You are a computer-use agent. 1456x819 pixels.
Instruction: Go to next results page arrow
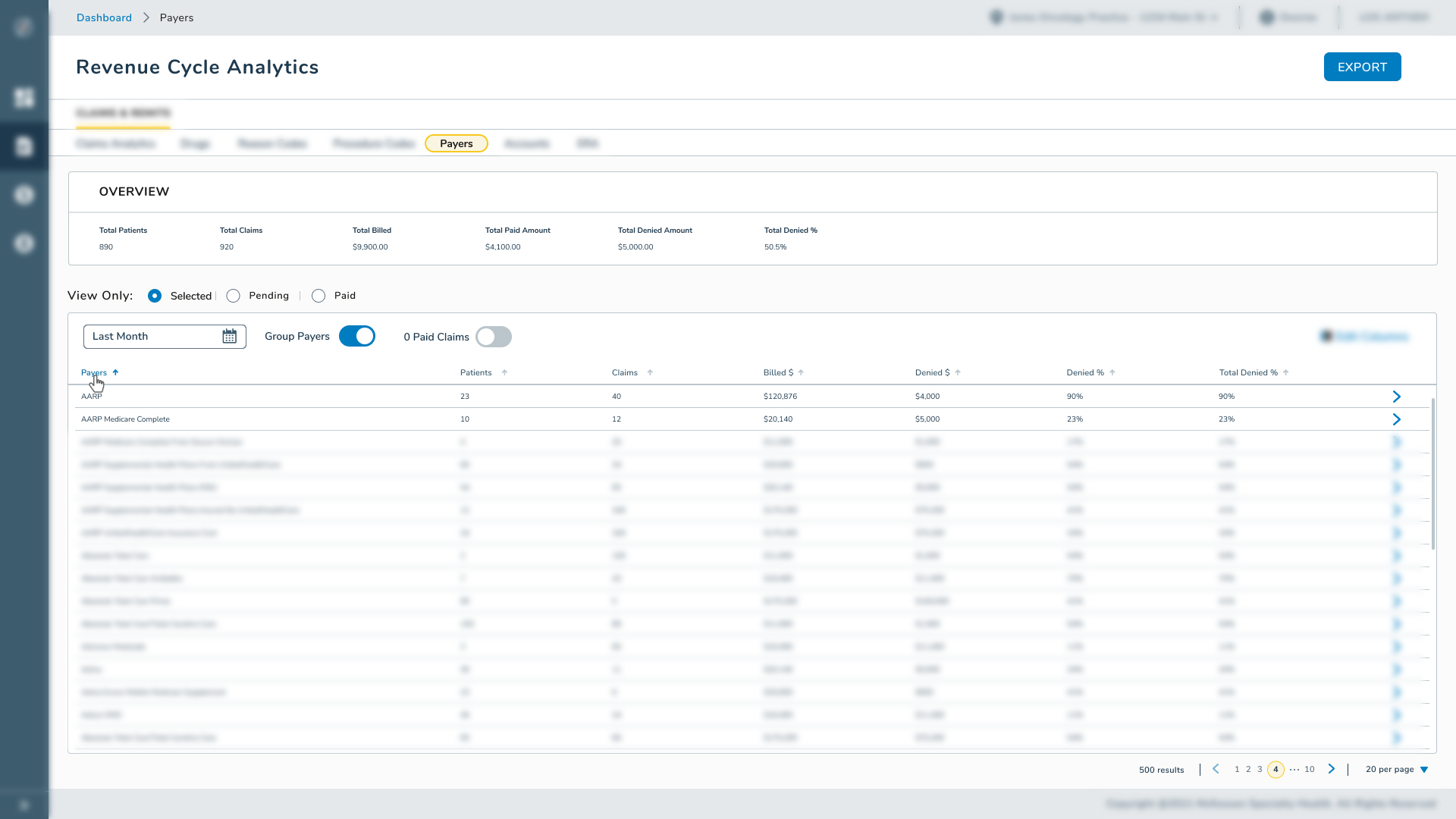coord(1332,769)
